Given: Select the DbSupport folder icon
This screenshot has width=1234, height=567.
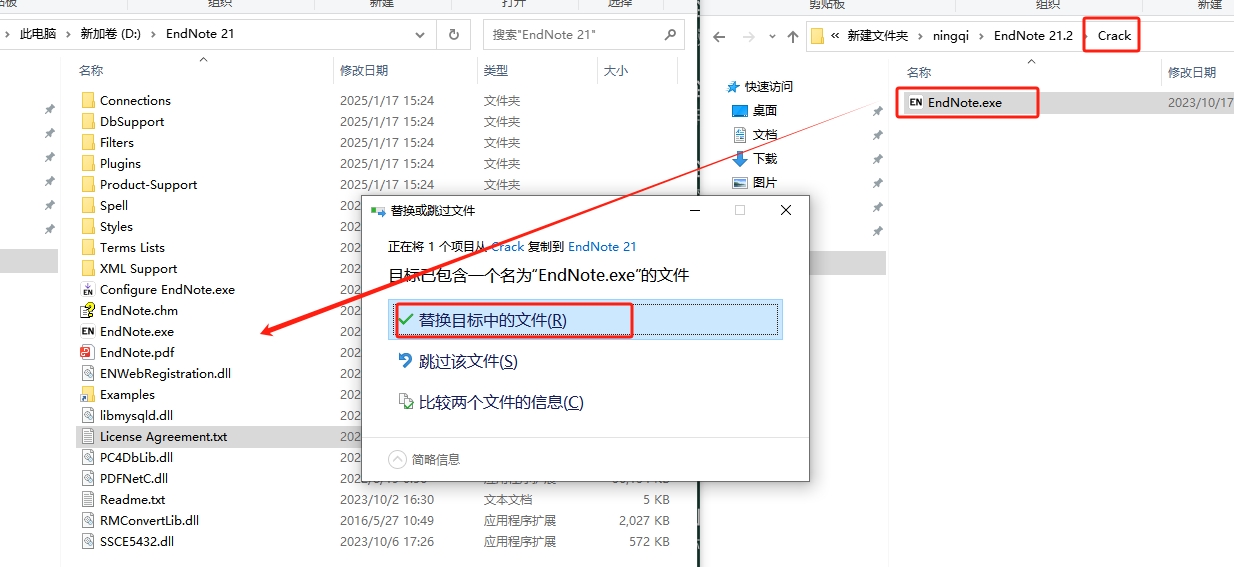Looking at the screenshot, I should tap(87, 121).
